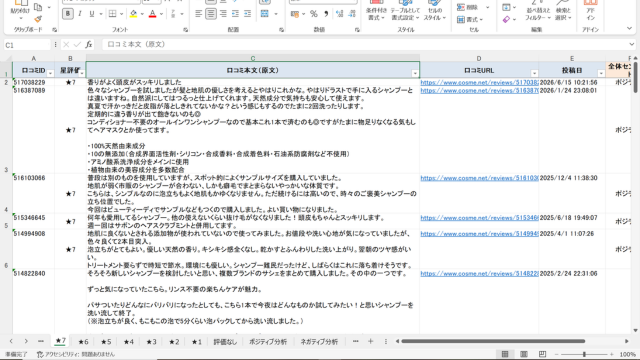Open the 条件付き書式 conditional formatting menu
Image resolution: width=640 pixels, height=360 pixels.
click(x=376, y=11)
